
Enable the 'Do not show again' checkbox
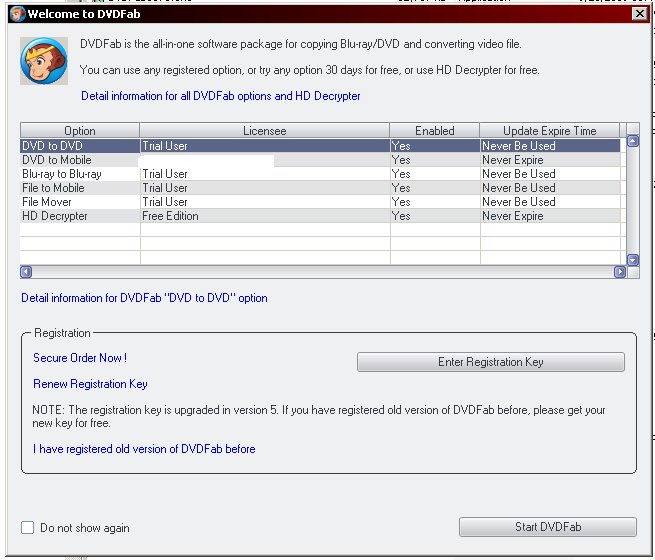[x=28, y=527]
